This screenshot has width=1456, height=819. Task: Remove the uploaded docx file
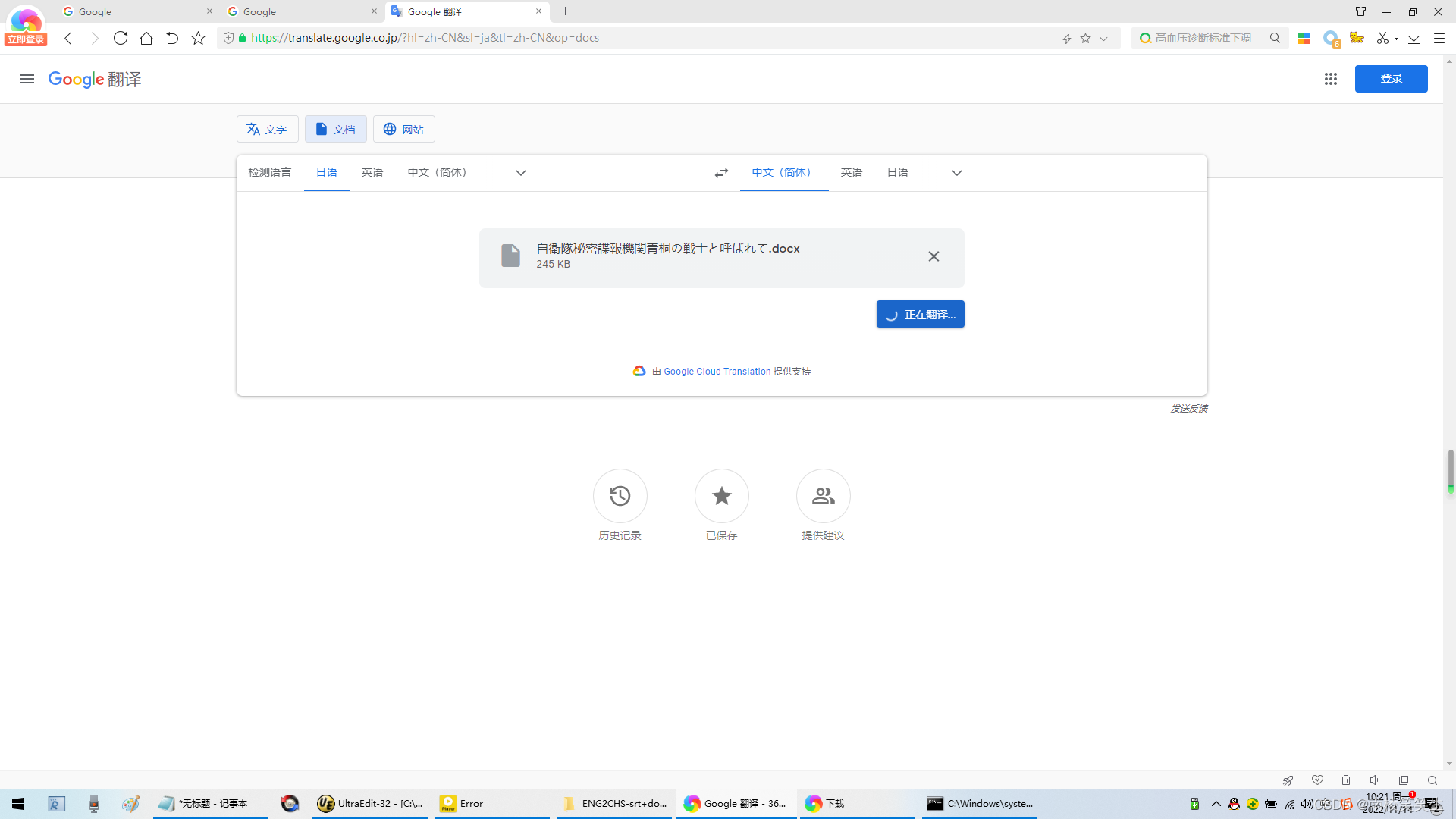[934, 256]
